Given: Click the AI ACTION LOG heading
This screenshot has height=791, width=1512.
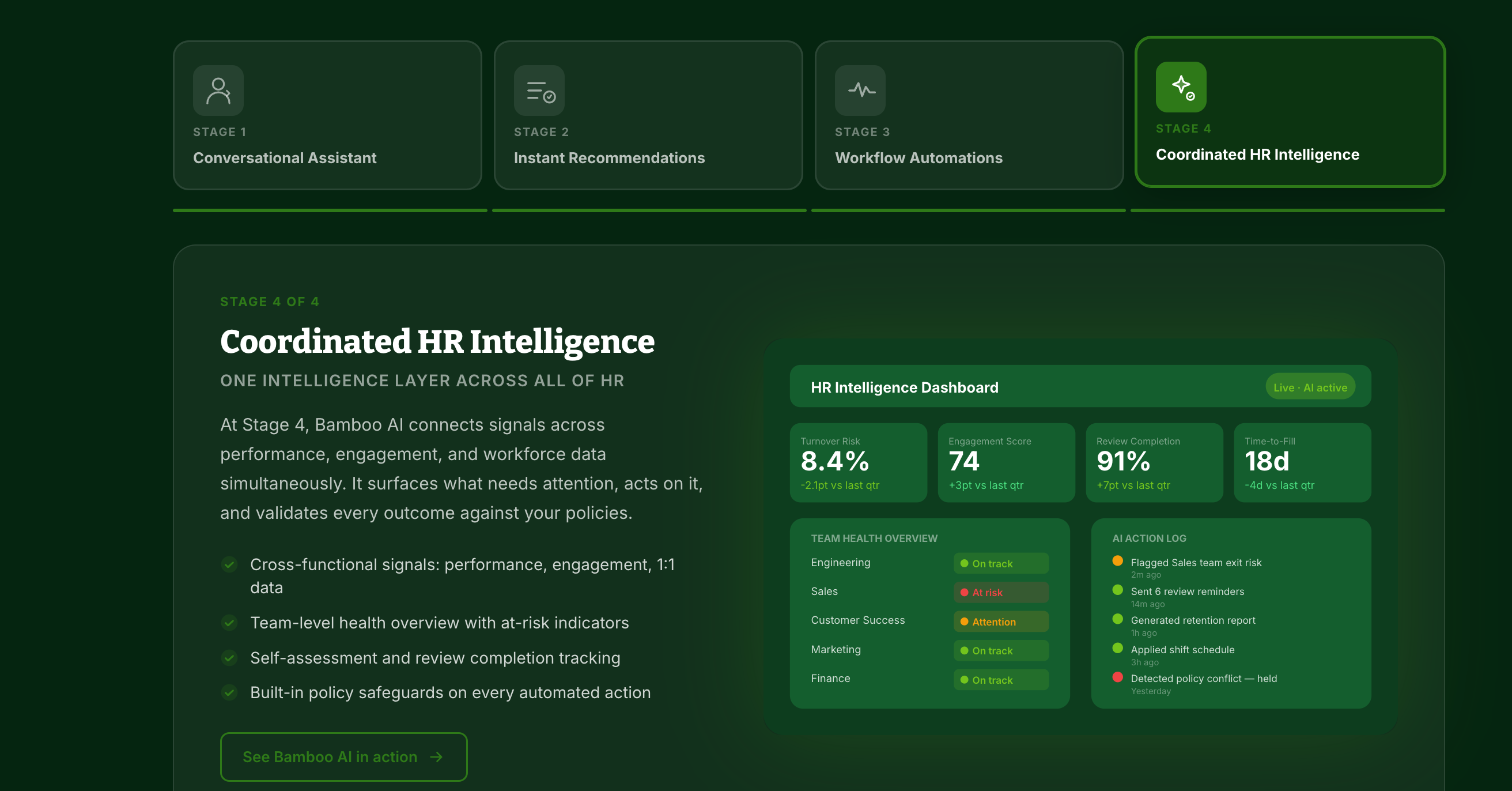Looking at the screenshot, I should pyautogui.click(x=1148, y=538).
